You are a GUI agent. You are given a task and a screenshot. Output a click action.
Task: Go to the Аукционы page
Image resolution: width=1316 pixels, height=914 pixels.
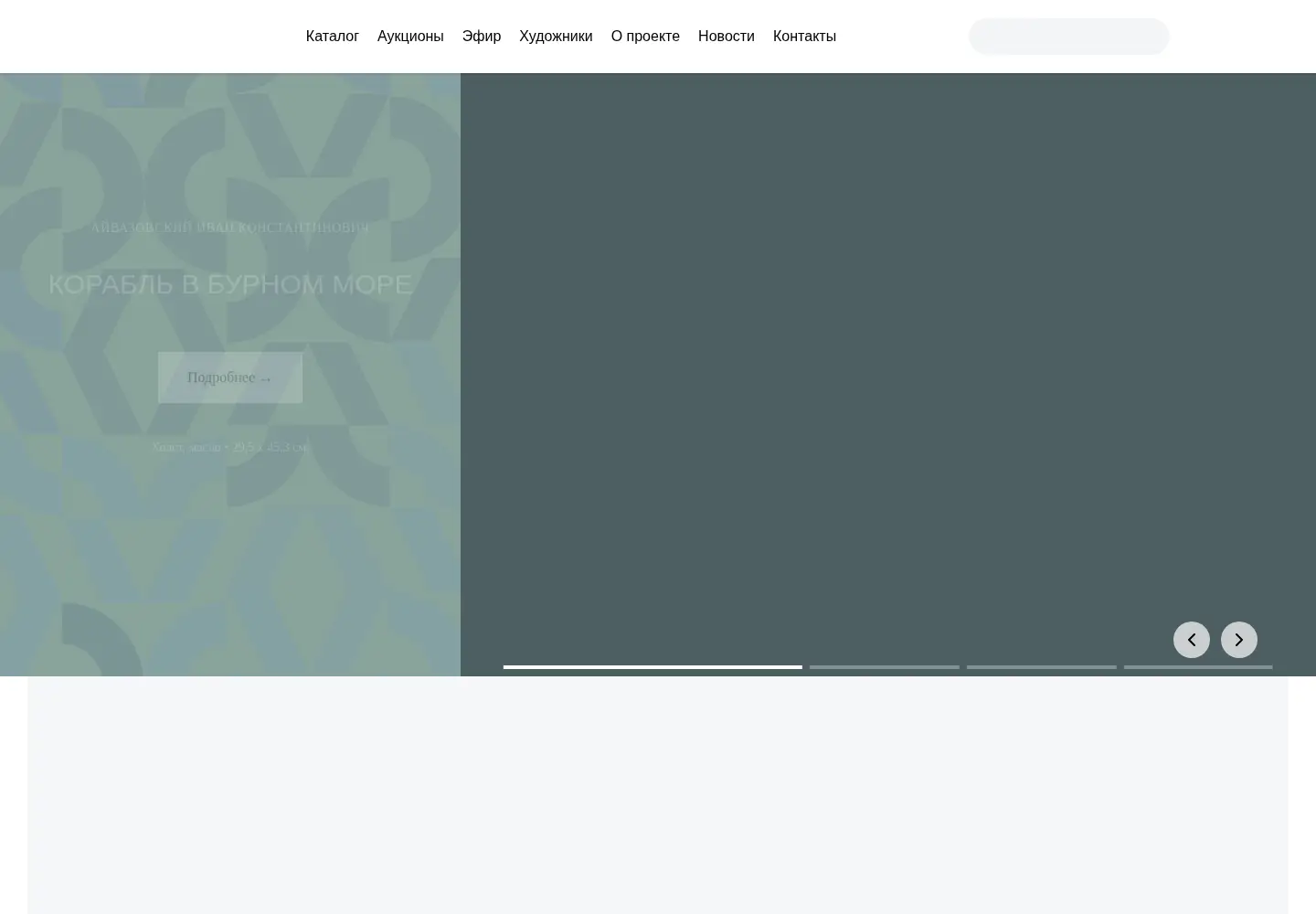click(410, 37)
